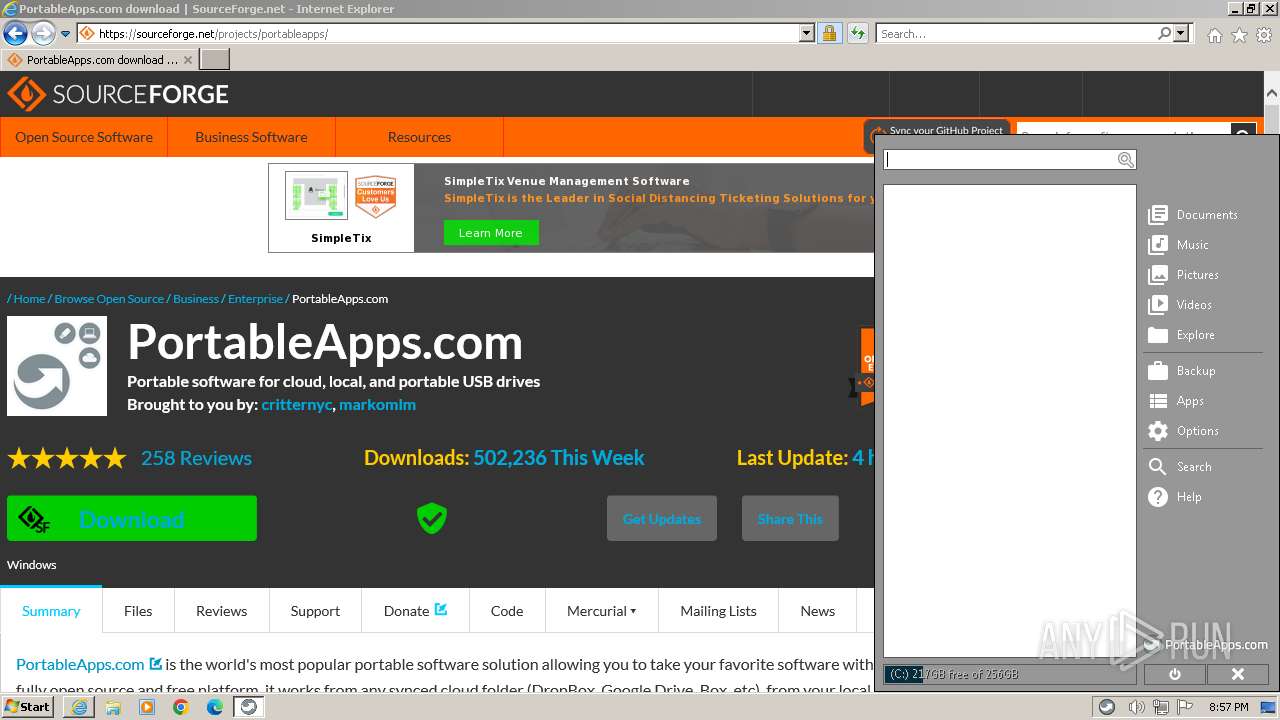This screenshot has height=720, width=1280.
Task: Click the address bar URL field
Action: 445,33
